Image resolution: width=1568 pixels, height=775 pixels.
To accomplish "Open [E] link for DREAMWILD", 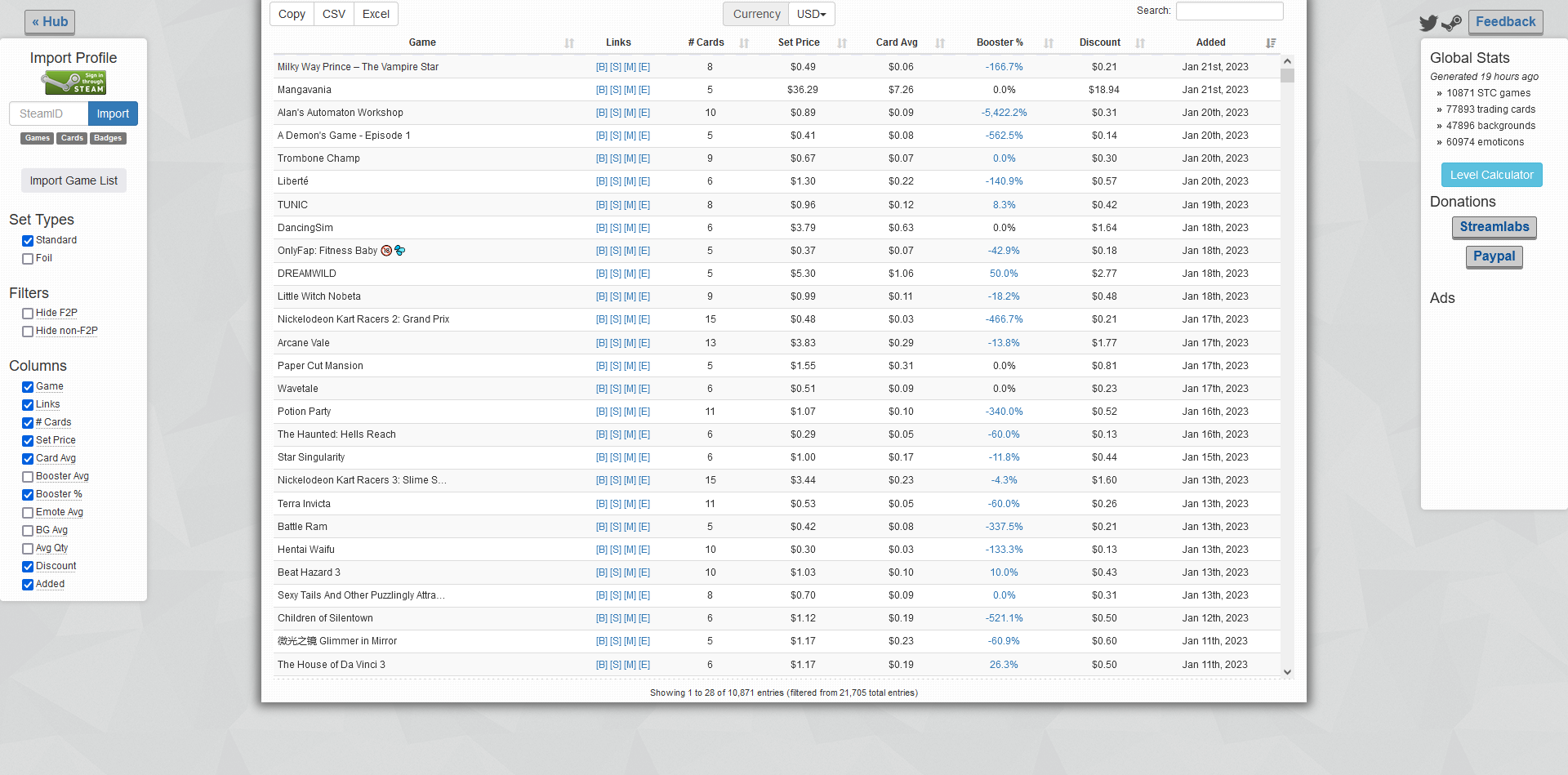I will click(x=644, y=274).
